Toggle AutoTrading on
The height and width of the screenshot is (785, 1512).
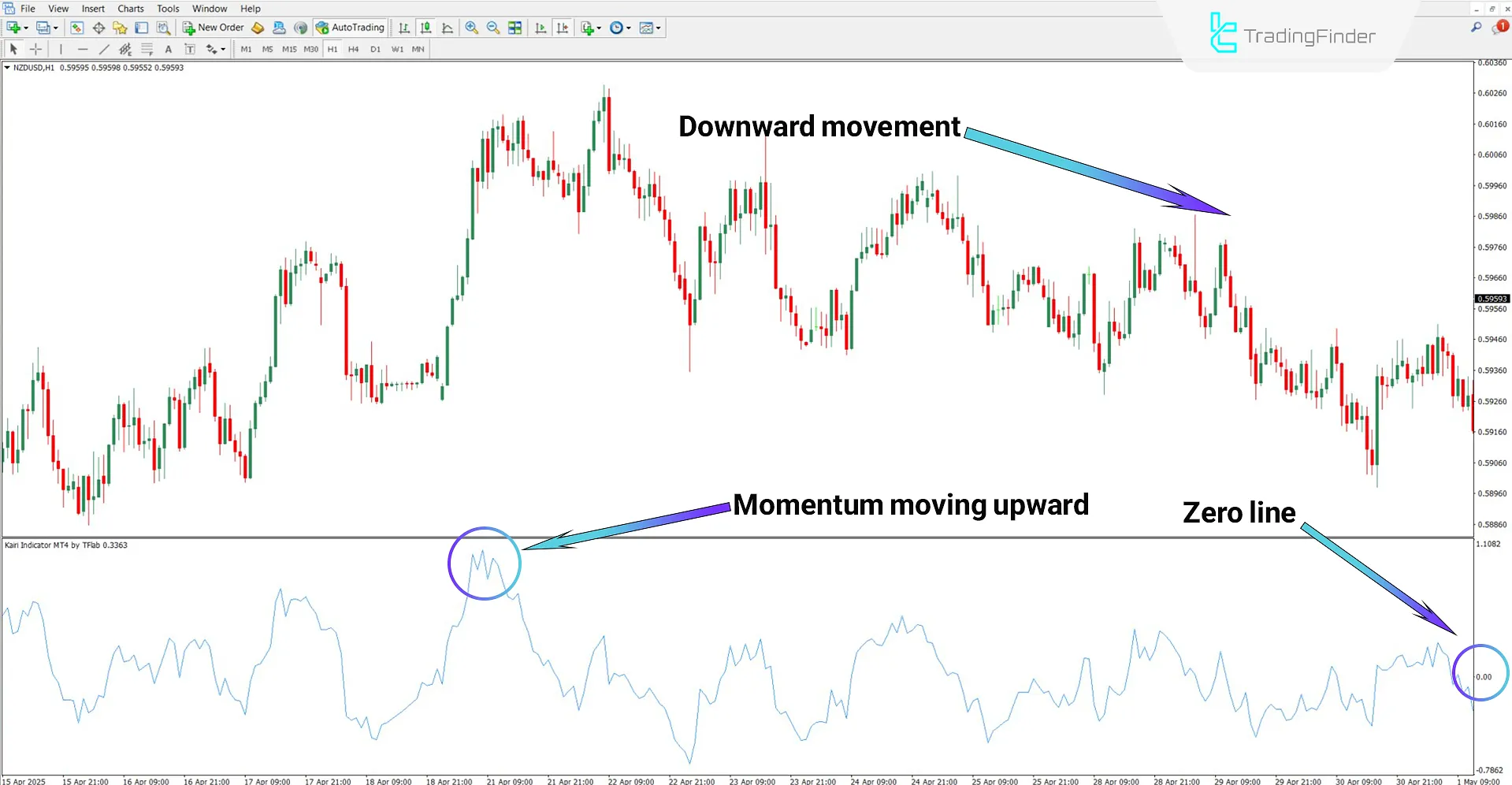pos(349,28)
